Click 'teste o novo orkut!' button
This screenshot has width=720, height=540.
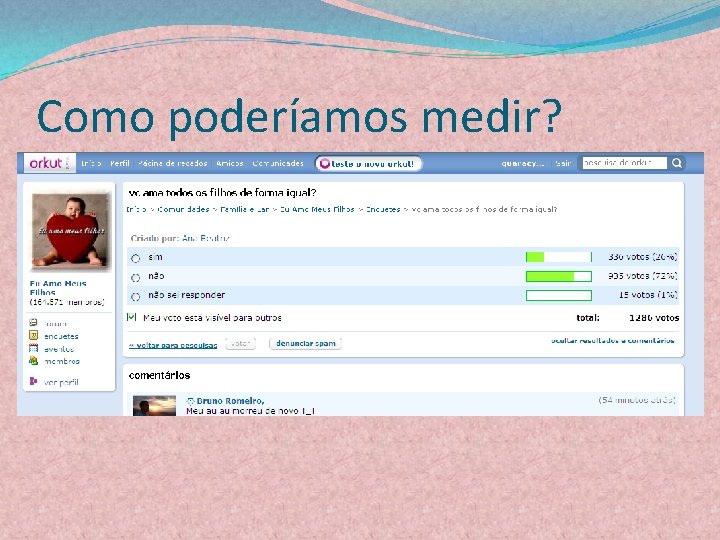tap(368, 163)
